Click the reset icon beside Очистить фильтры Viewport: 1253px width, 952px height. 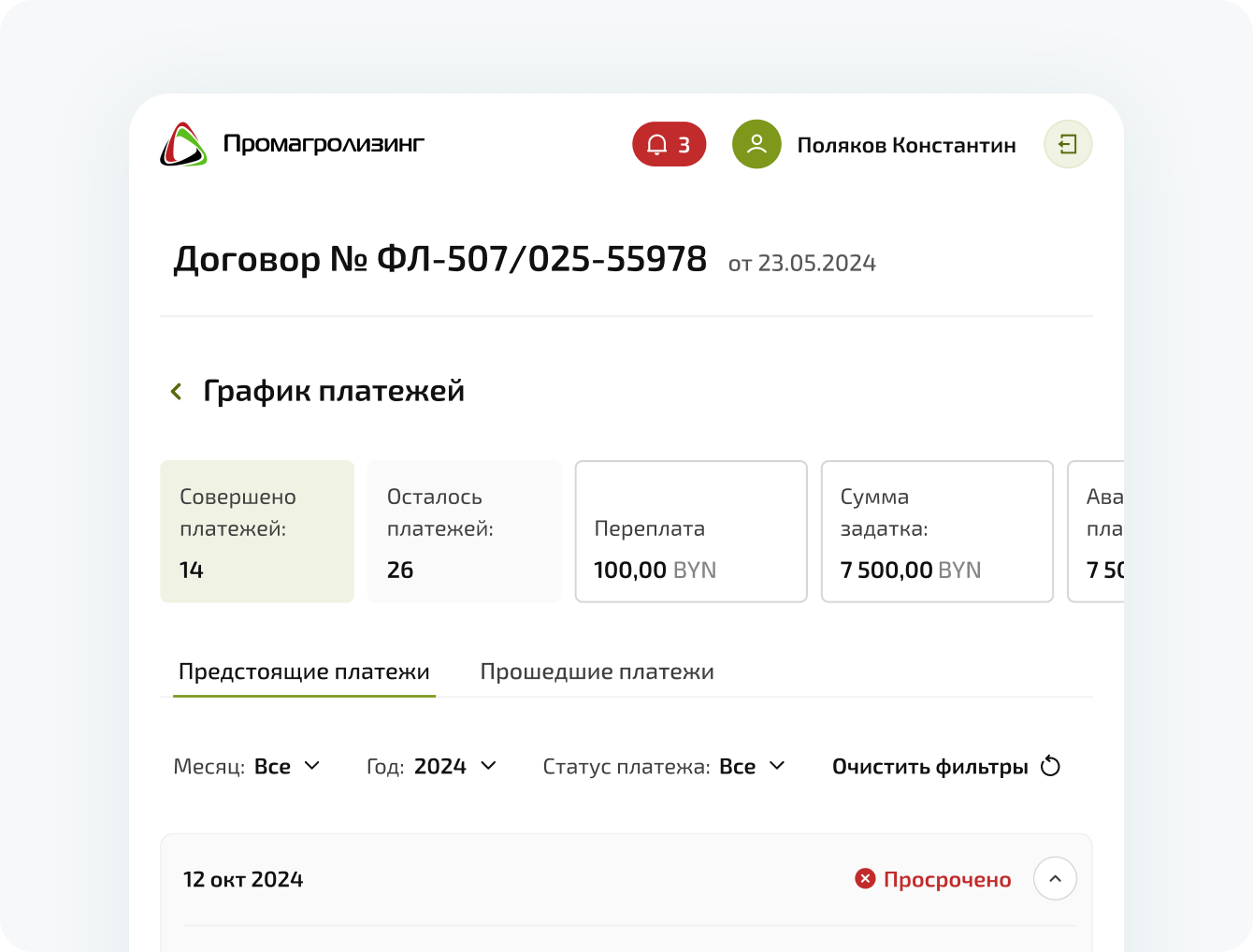tap(1050, 766)
